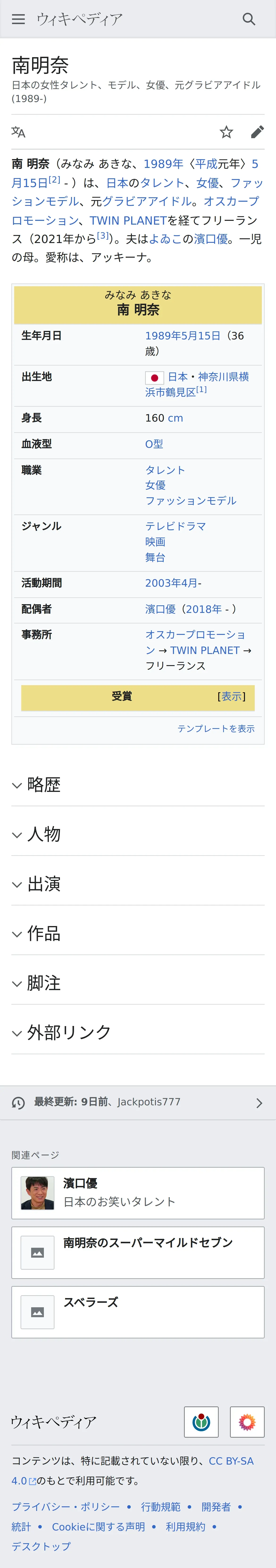Show the 受賞 awards section
Screen dimensions: 276x1568
[231, 696]
